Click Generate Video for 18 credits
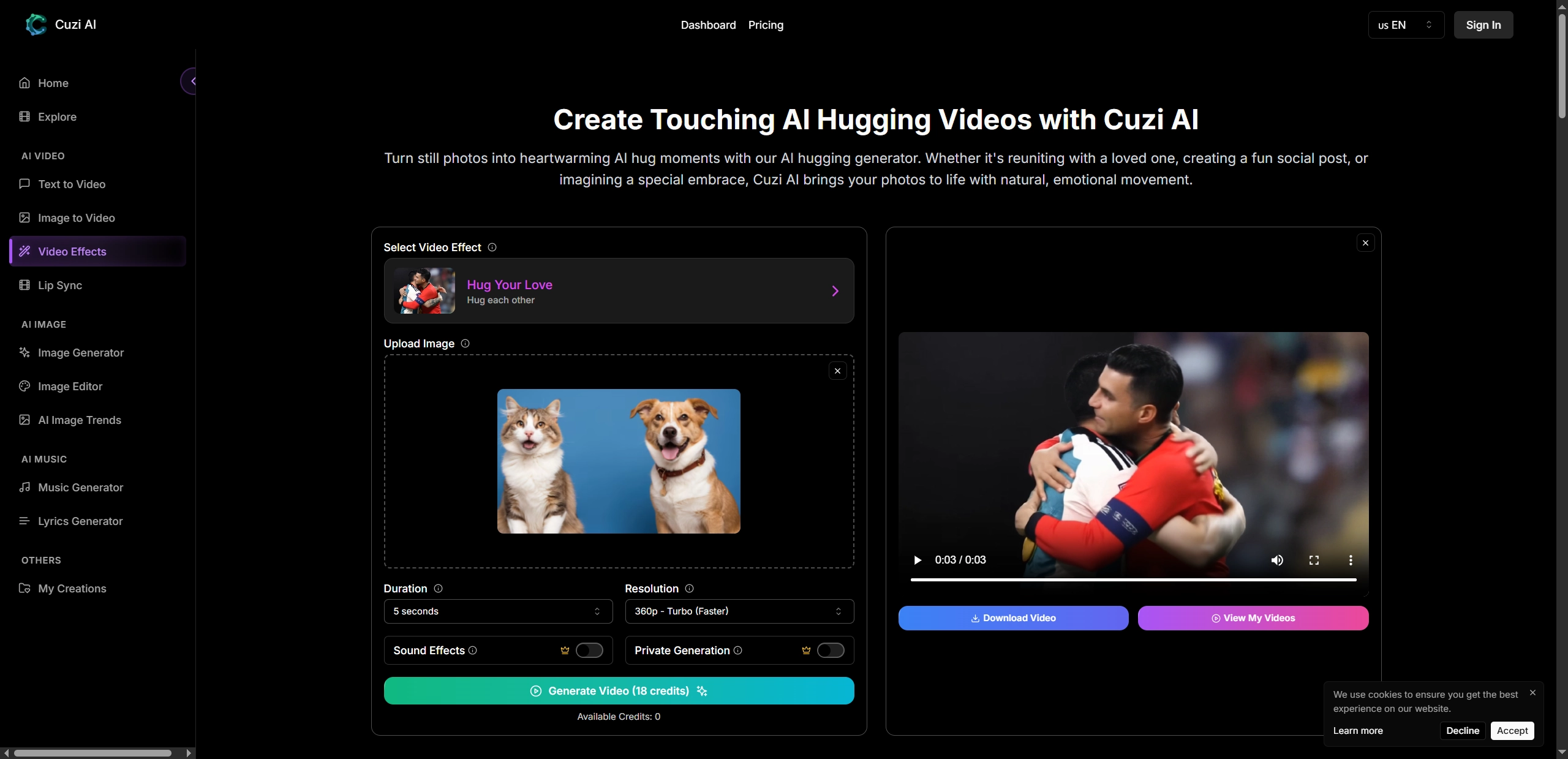Viewport: 1568px width, 759px height. point(618,691)
